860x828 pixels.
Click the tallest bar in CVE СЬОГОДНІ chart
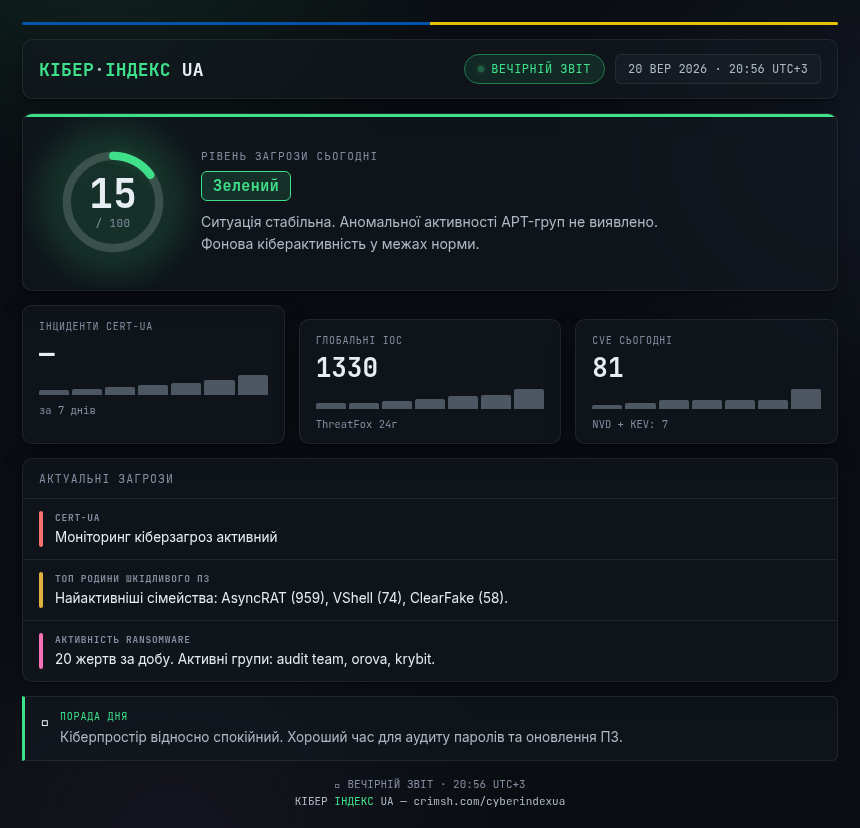(x=806, y=399)
